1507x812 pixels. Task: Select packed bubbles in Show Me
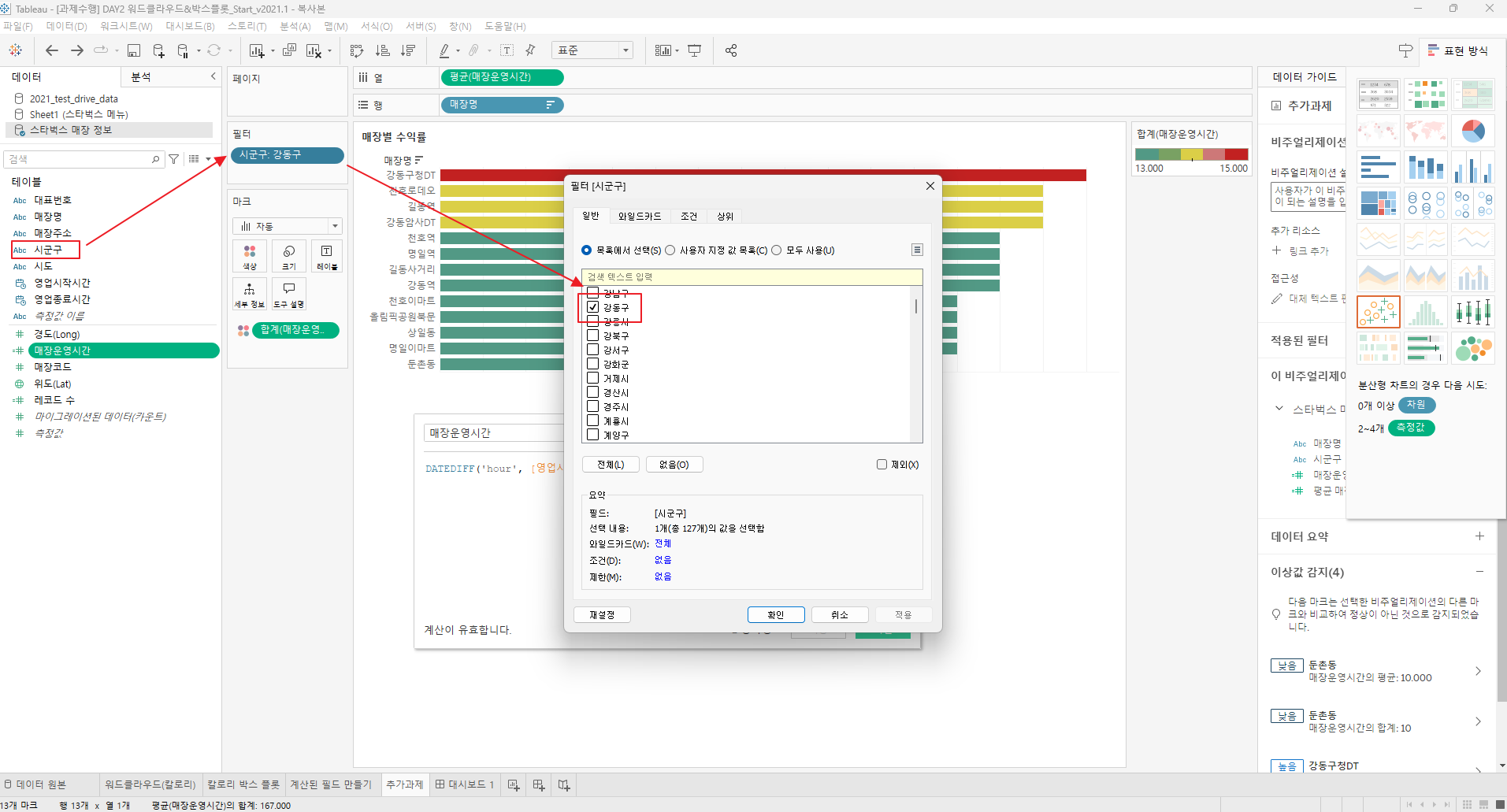(x=1473, y=348)
